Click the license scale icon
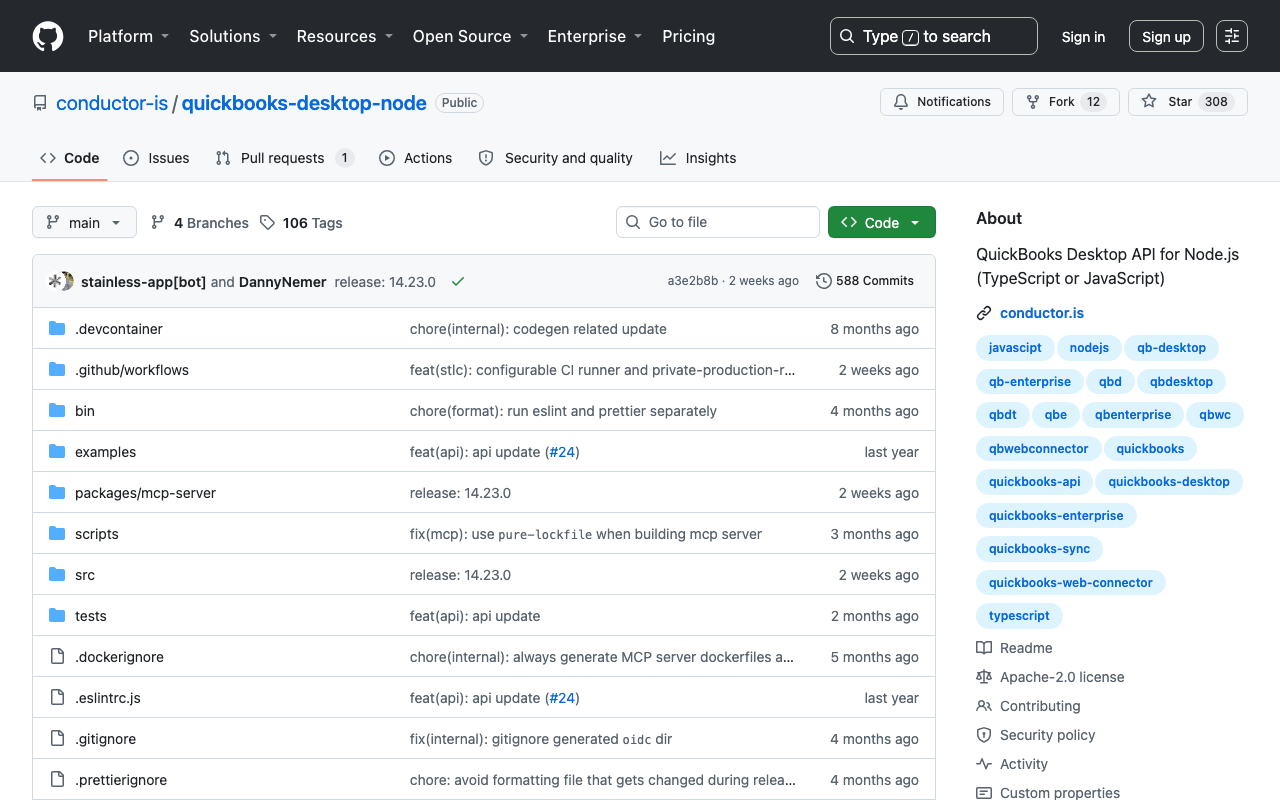The width and height of the screenshot is (1280, 800). click(984, 677)
